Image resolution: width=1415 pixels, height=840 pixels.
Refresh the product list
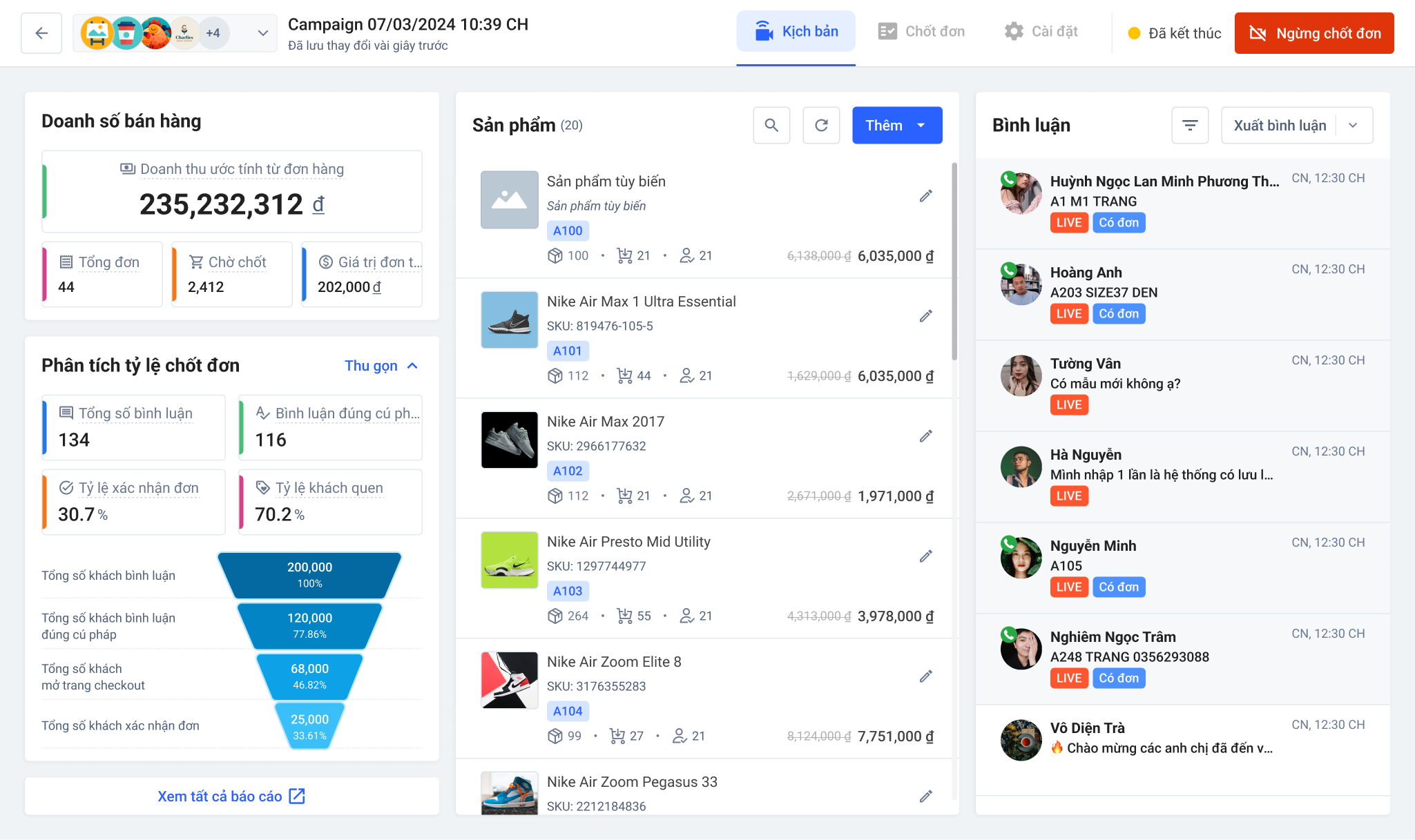point(821,125)
